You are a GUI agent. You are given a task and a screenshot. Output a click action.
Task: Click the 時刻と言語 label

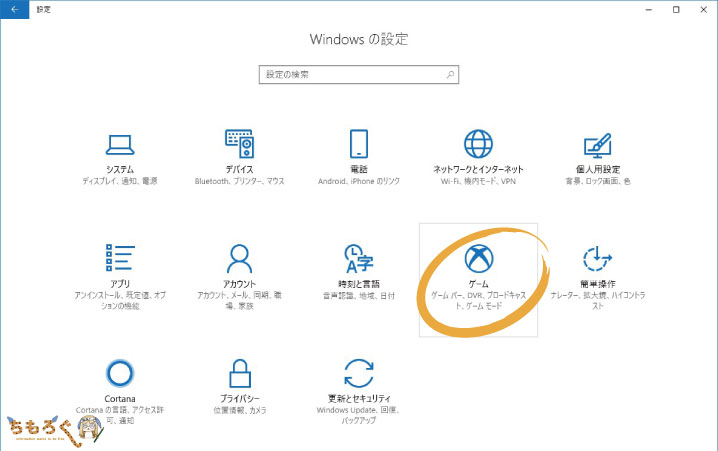tap(359, 284)
